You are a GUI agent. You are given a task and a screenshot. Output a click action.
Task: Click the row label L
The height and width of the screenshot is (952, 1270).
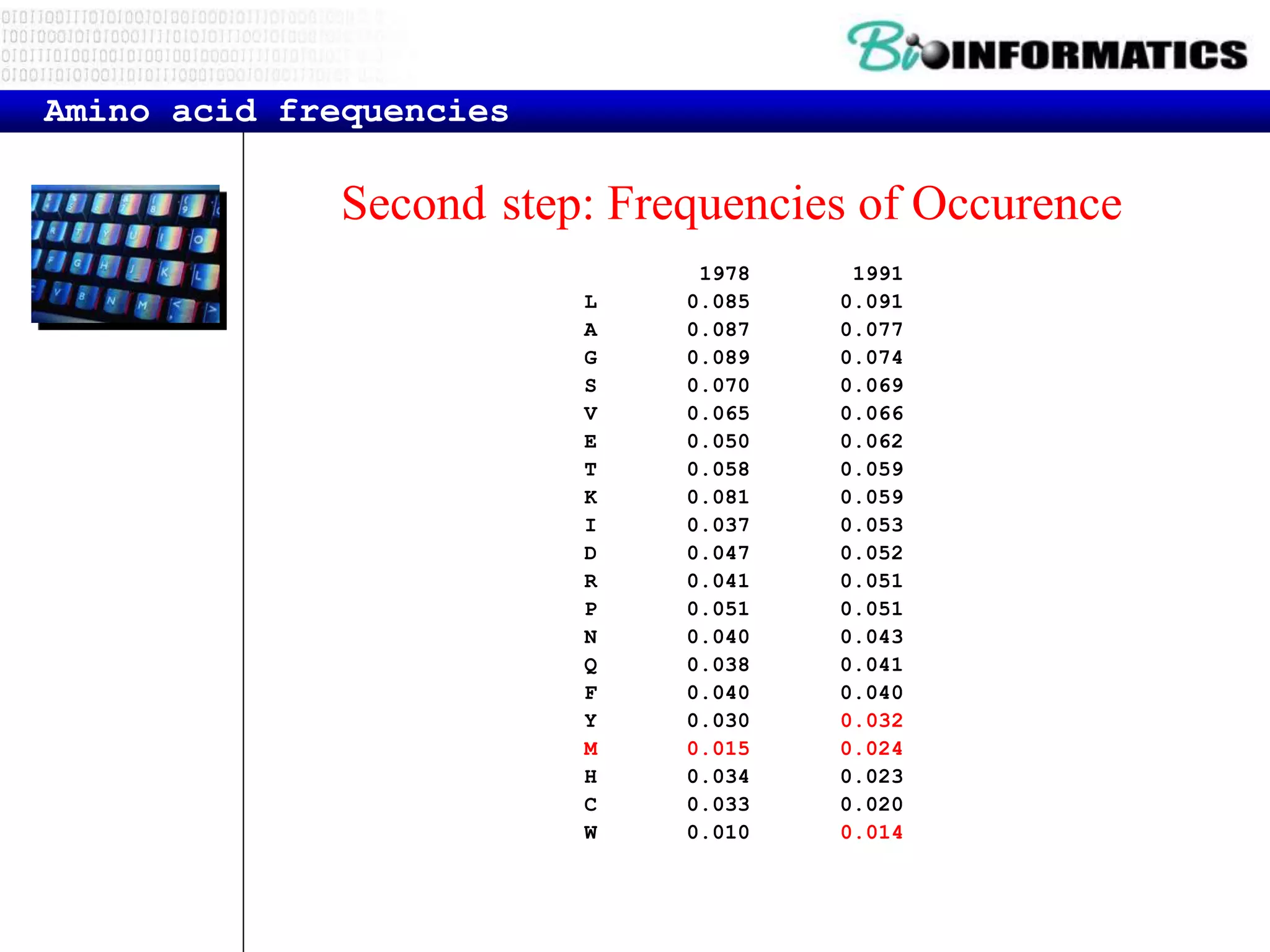coord(590,302)
